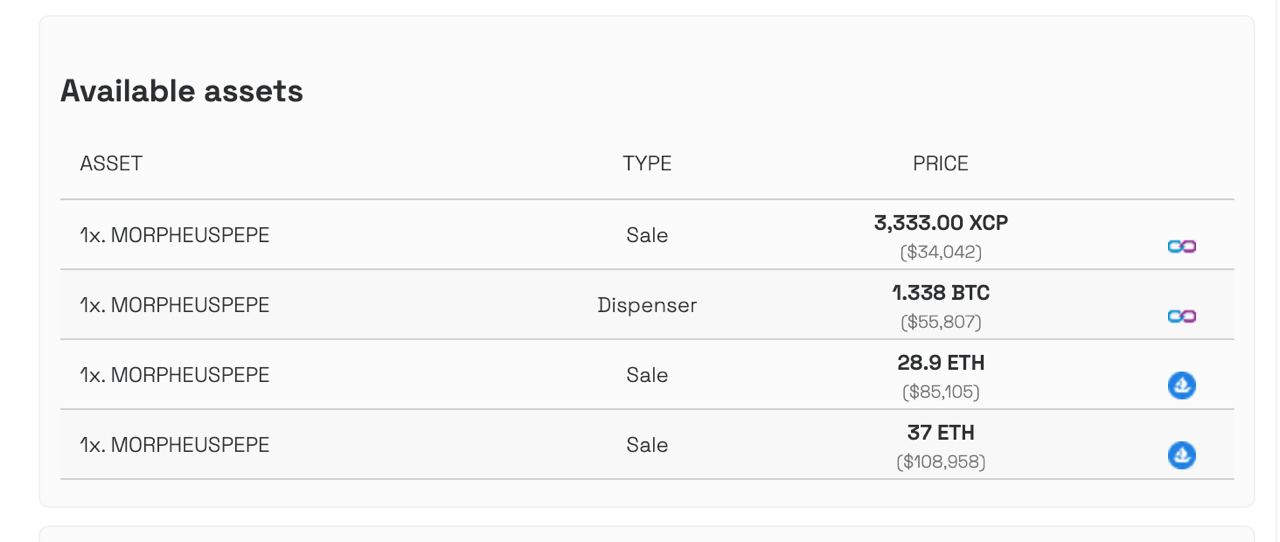Screen dimensions: 1280x542
Task: Click the 3,333.00 XCP price
Action: (941, 223)
